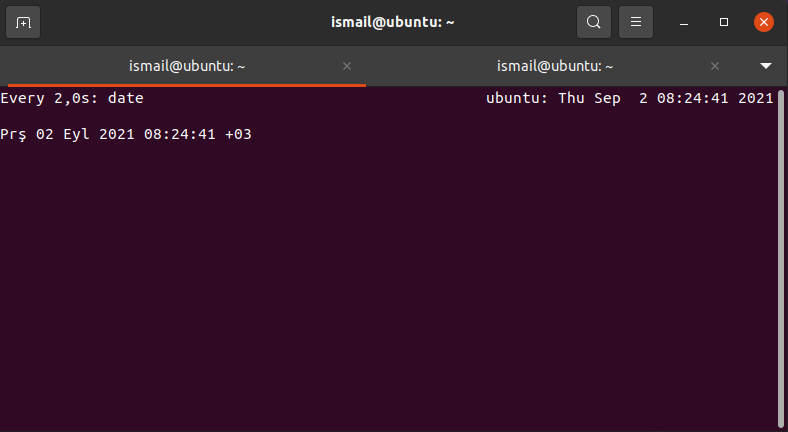Viewport: 788px width, 432px height.
Task: Click the '+03' timezone text
Action: 238,134
